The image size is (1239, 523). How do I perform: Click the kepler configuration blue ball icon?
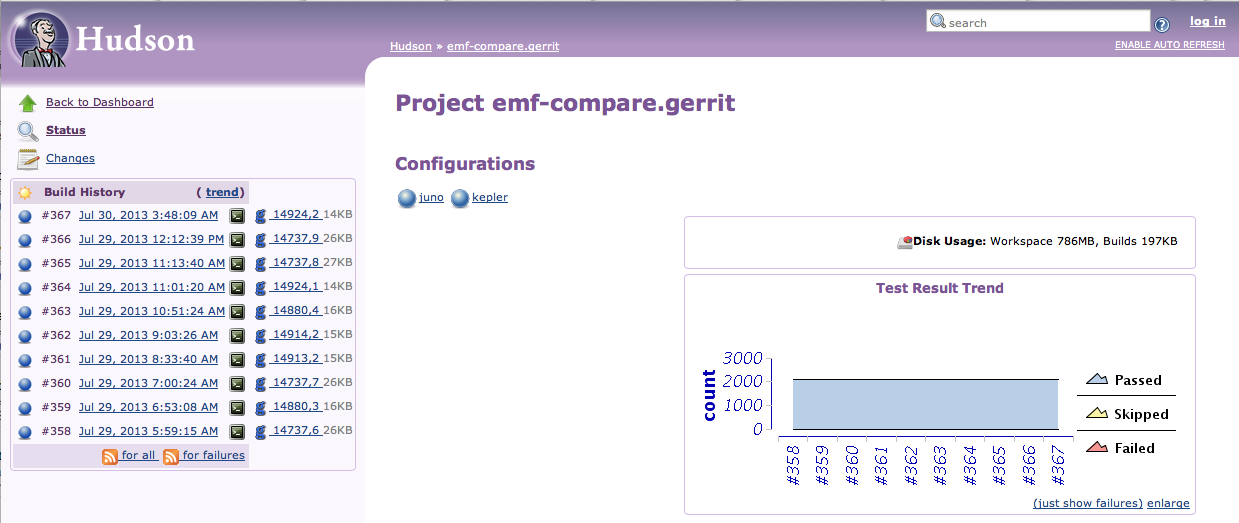(x=460, y=198)
